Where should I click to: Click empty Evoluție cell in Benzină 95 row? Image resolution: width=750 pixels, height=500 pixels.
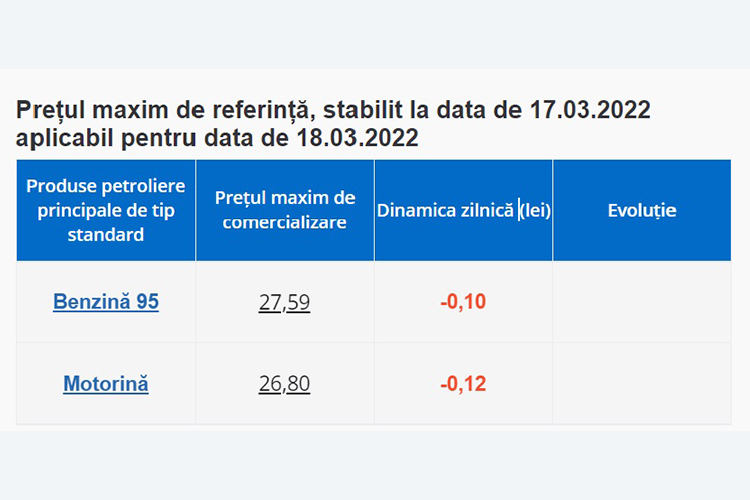[x=642, y=302]
